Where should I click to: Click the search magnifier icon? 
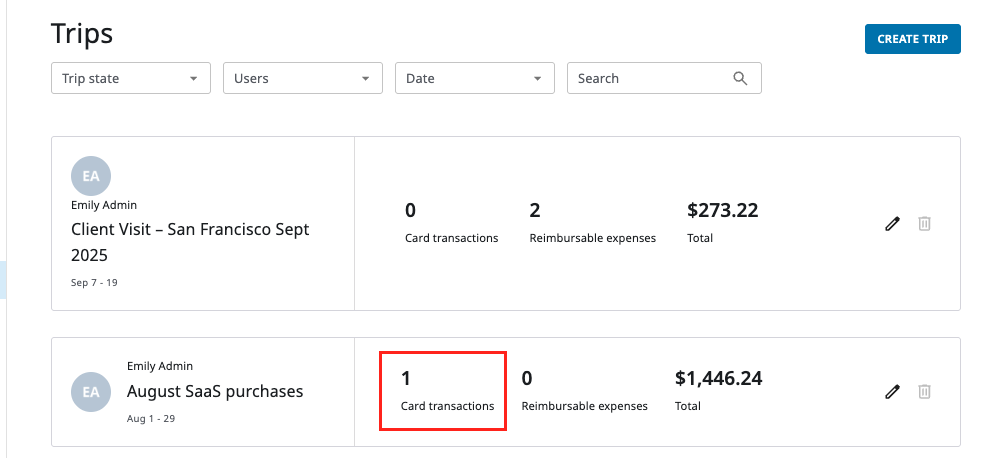click(740, 78)
